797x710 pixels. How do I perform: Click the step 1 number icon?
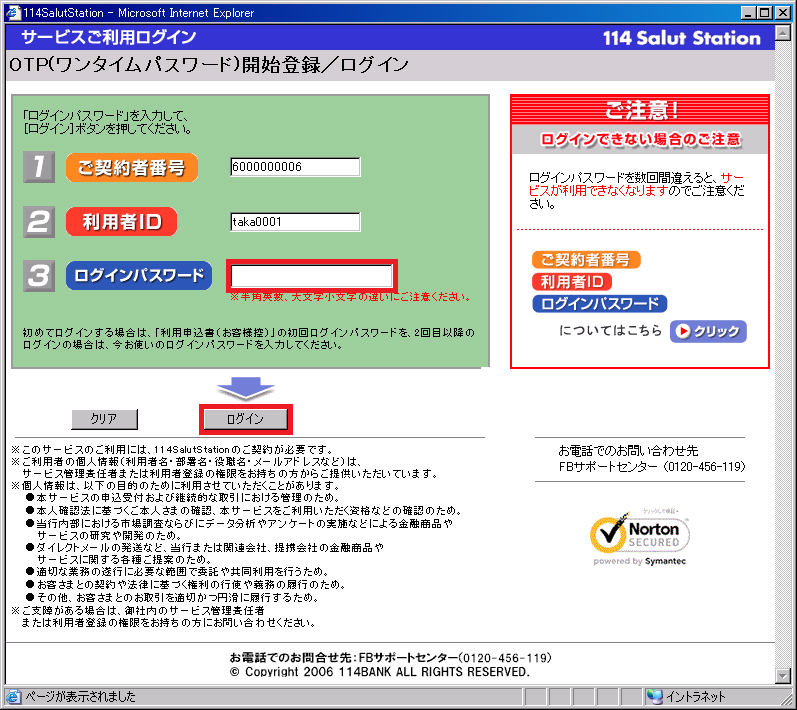click(38, 168)
